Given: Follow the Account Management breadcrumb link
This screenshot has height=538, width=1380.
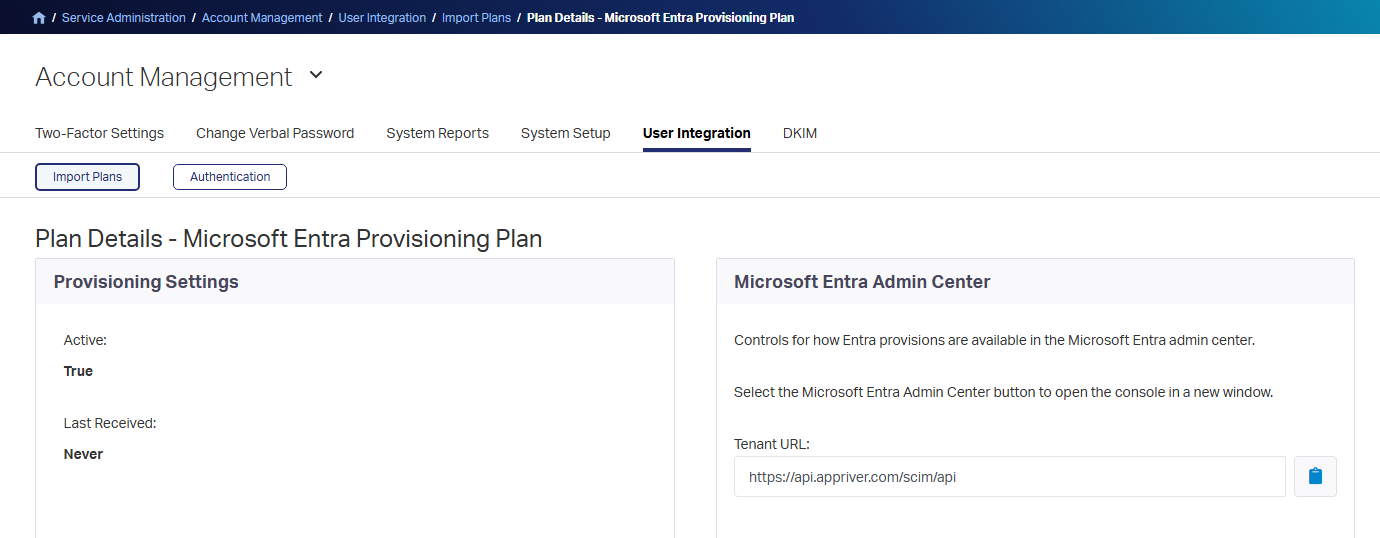Looking at the screenshot, I should point(262,18).
